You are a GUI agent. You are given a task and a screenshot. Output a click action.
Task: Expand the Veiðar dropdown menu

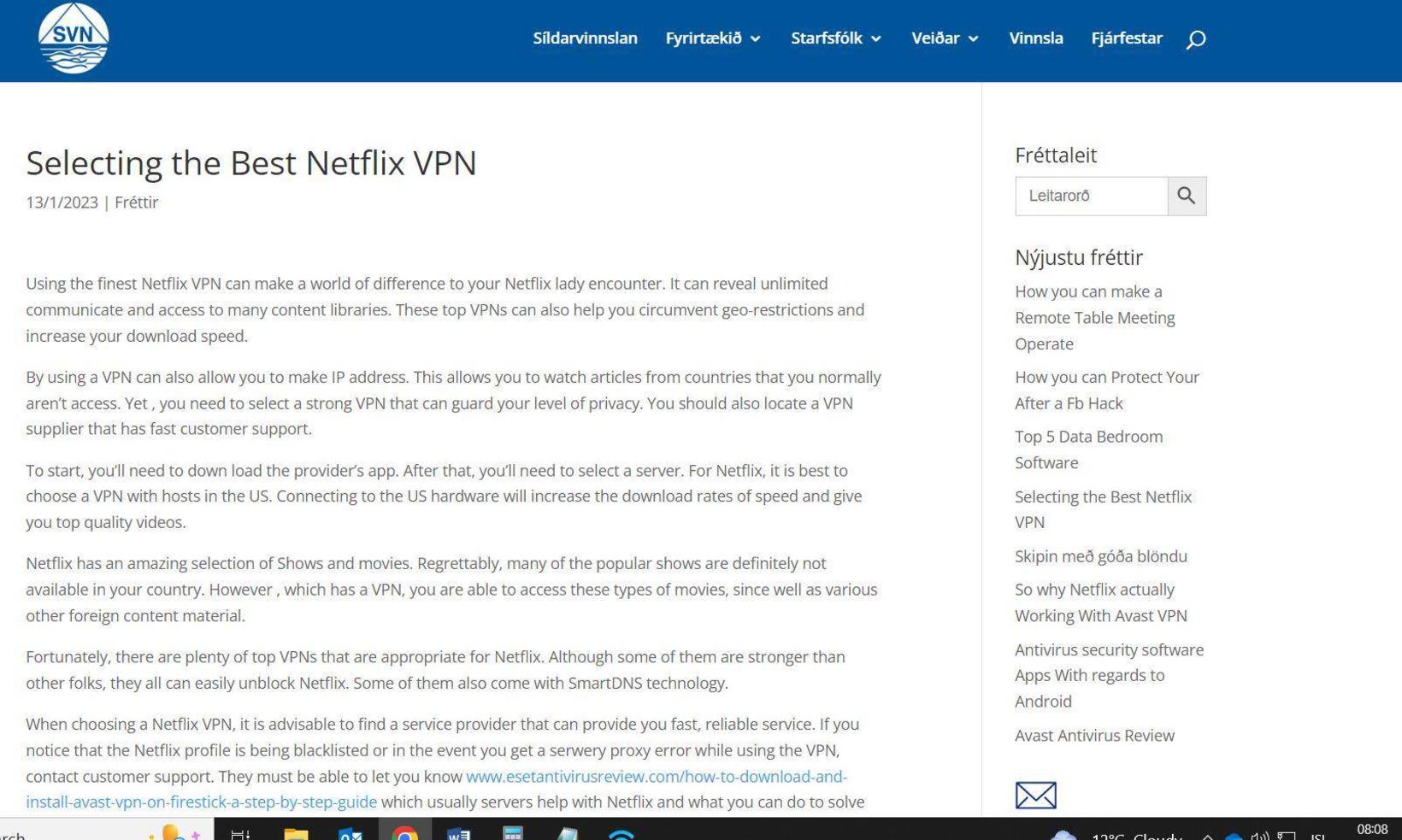(945, 38)
